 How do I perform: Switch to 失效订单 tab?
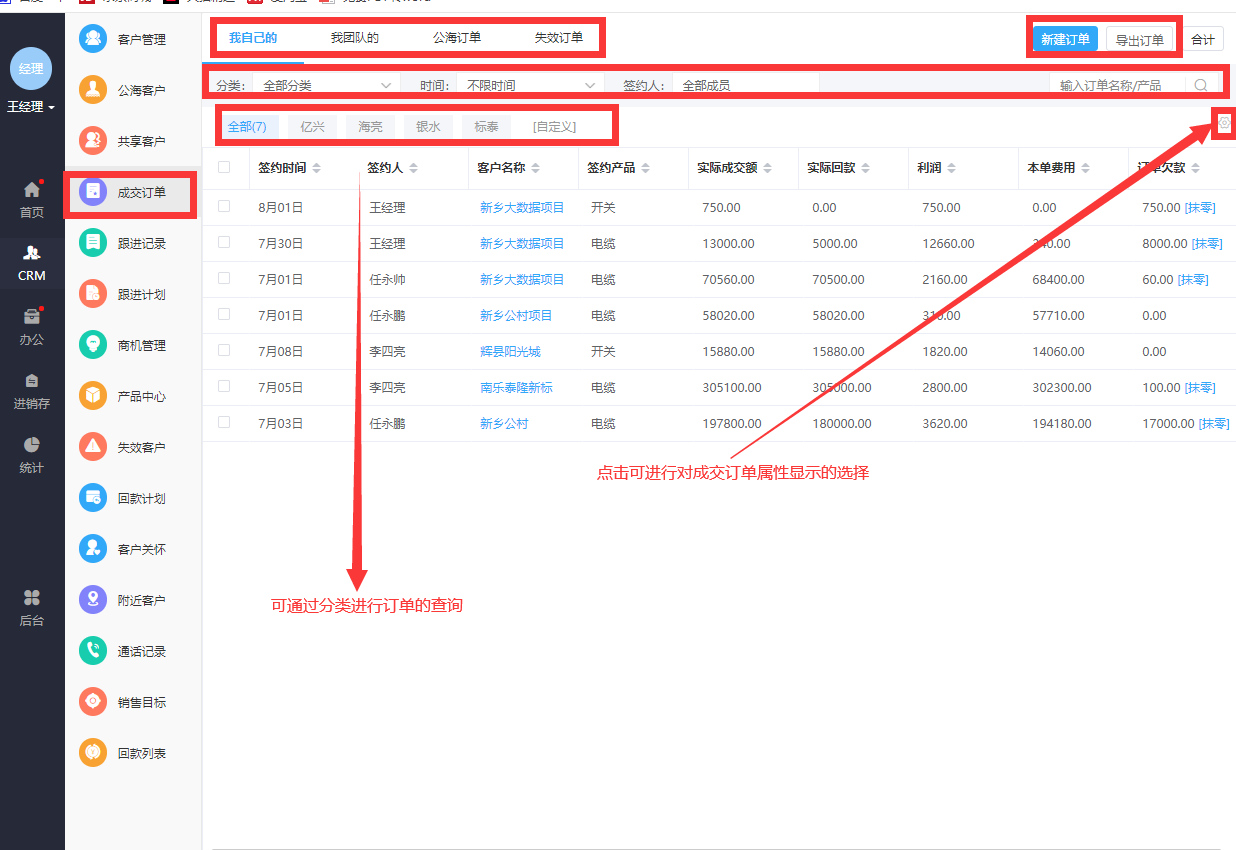point(559,38)
